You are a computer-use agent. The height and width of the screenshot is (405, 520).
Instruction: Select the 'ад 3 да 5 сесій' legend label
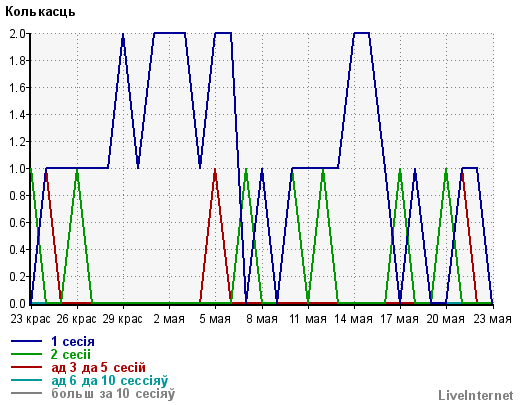click(x=98, y=367)
